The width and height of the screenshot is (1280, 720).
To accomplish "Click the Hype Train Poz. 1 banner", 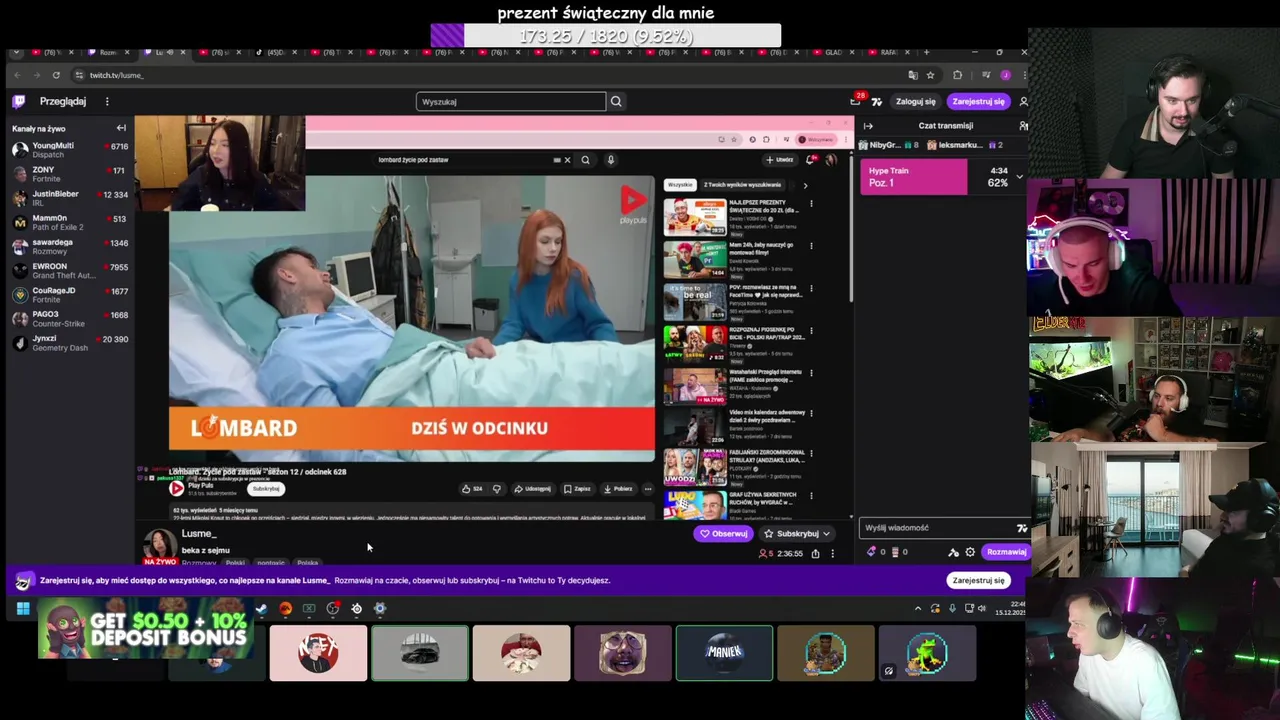I will (x=913, y=177).
